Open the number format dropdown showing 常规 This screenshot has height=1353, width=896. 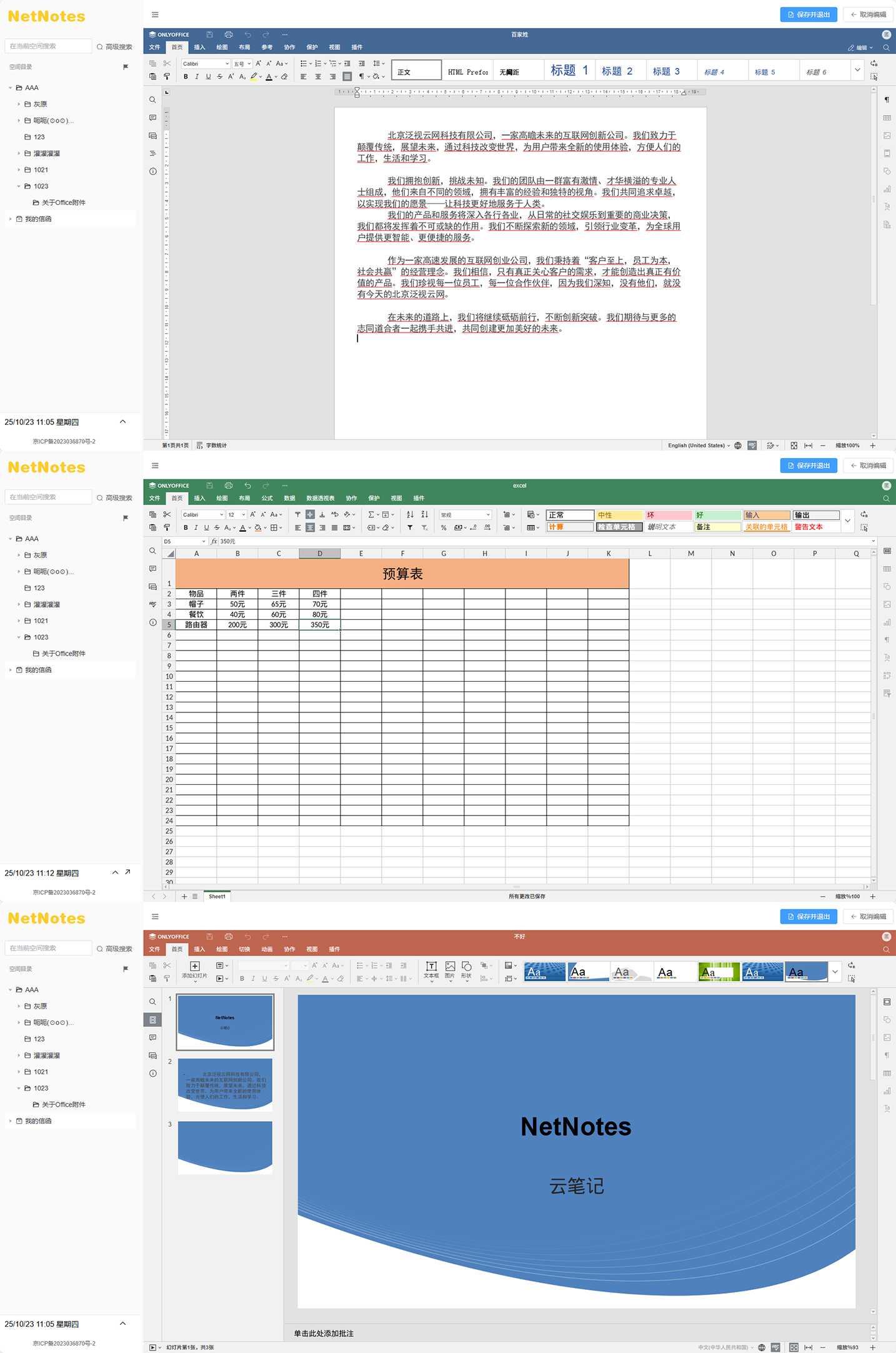coord(465,515)
